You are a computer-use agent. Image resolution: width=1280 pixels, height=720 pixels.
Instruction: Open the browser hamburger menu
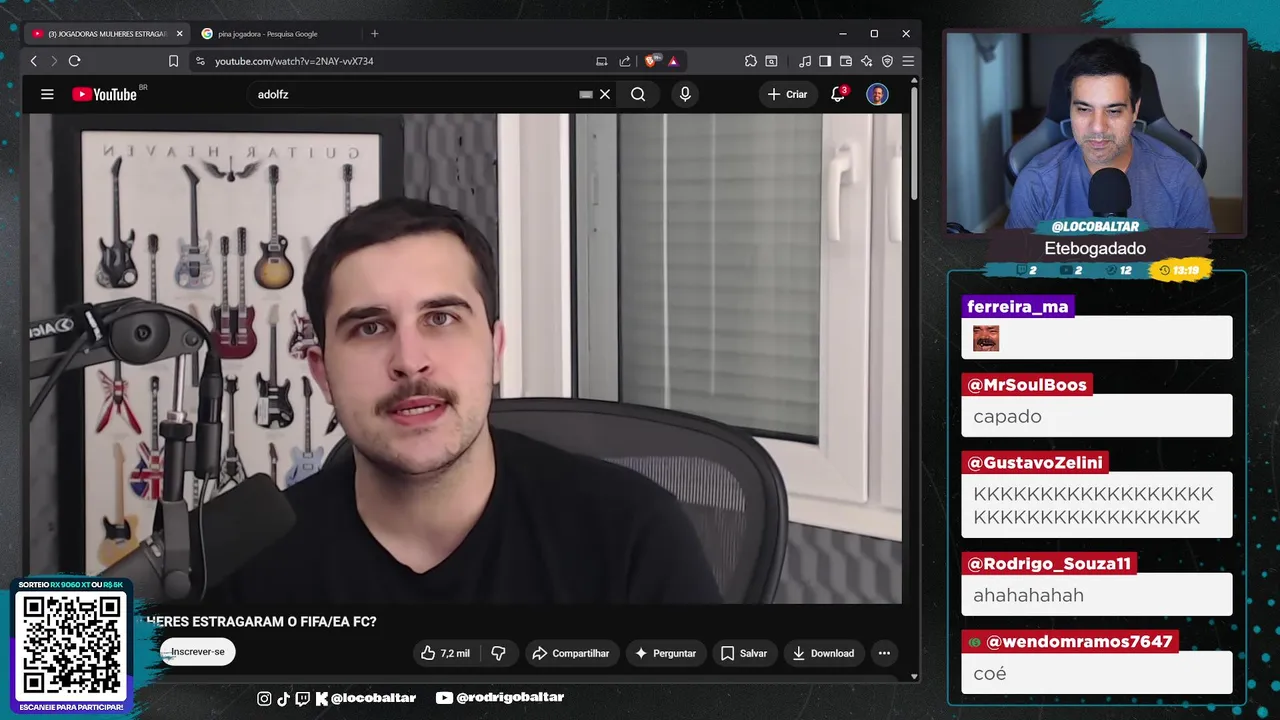[x=908, y=61]
